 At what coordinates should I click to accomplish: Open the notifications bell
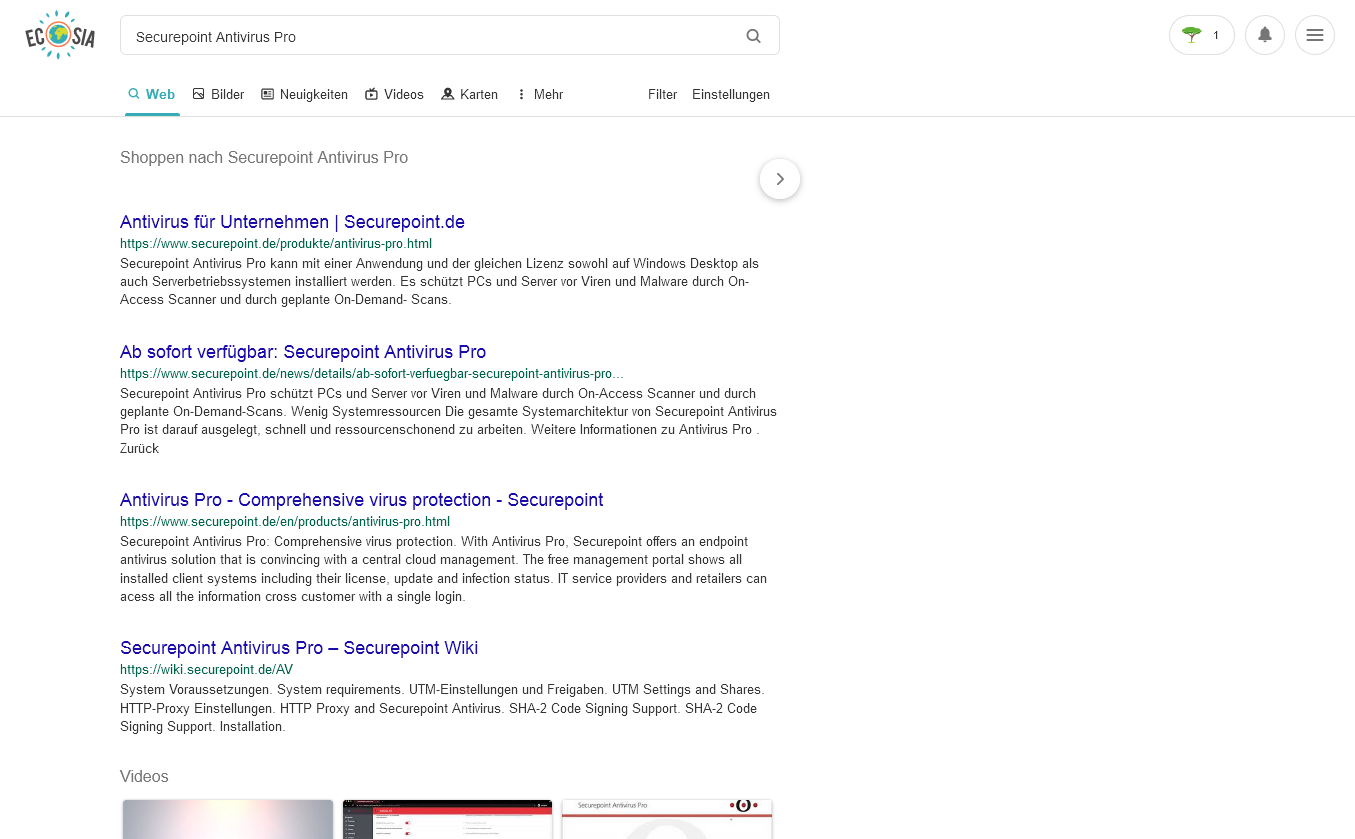coord(1265,35)
